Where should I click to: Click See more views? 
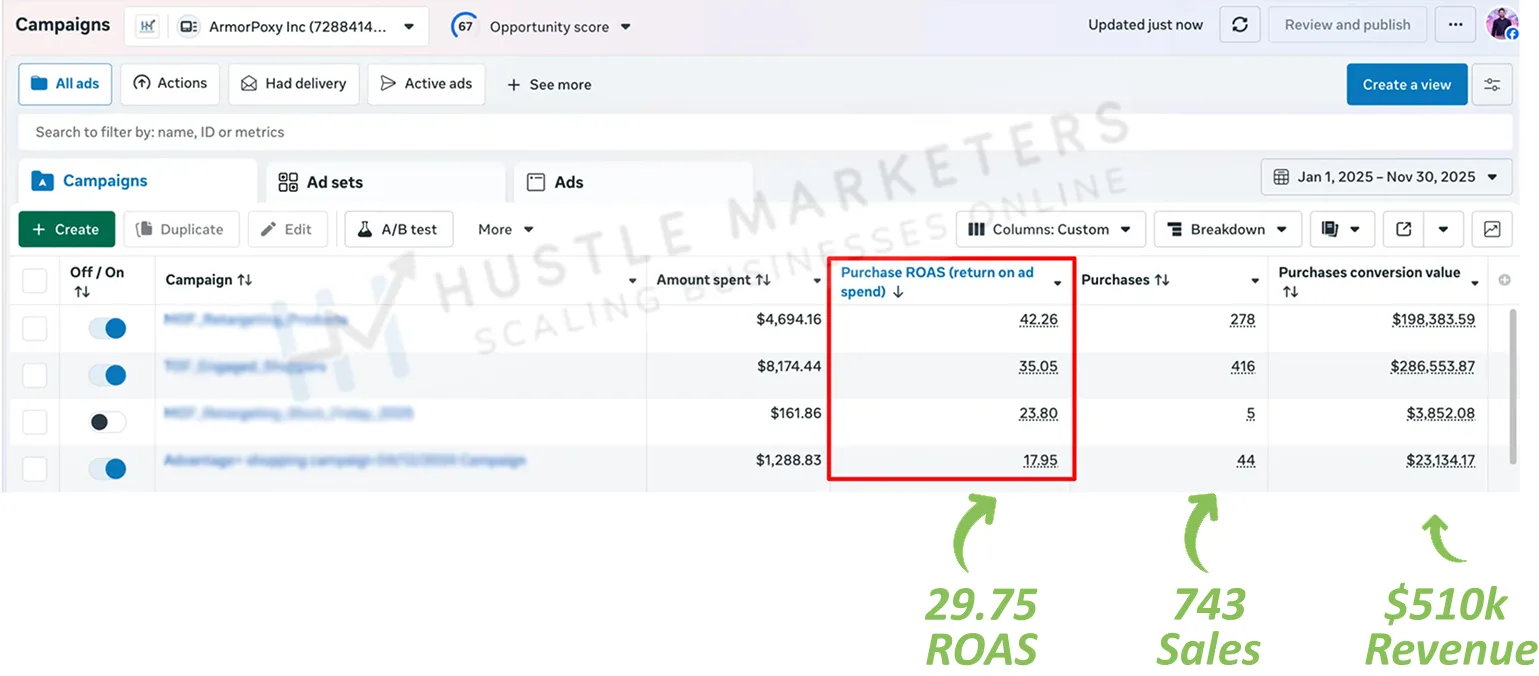pyautogui.click(x=549, y=85)
